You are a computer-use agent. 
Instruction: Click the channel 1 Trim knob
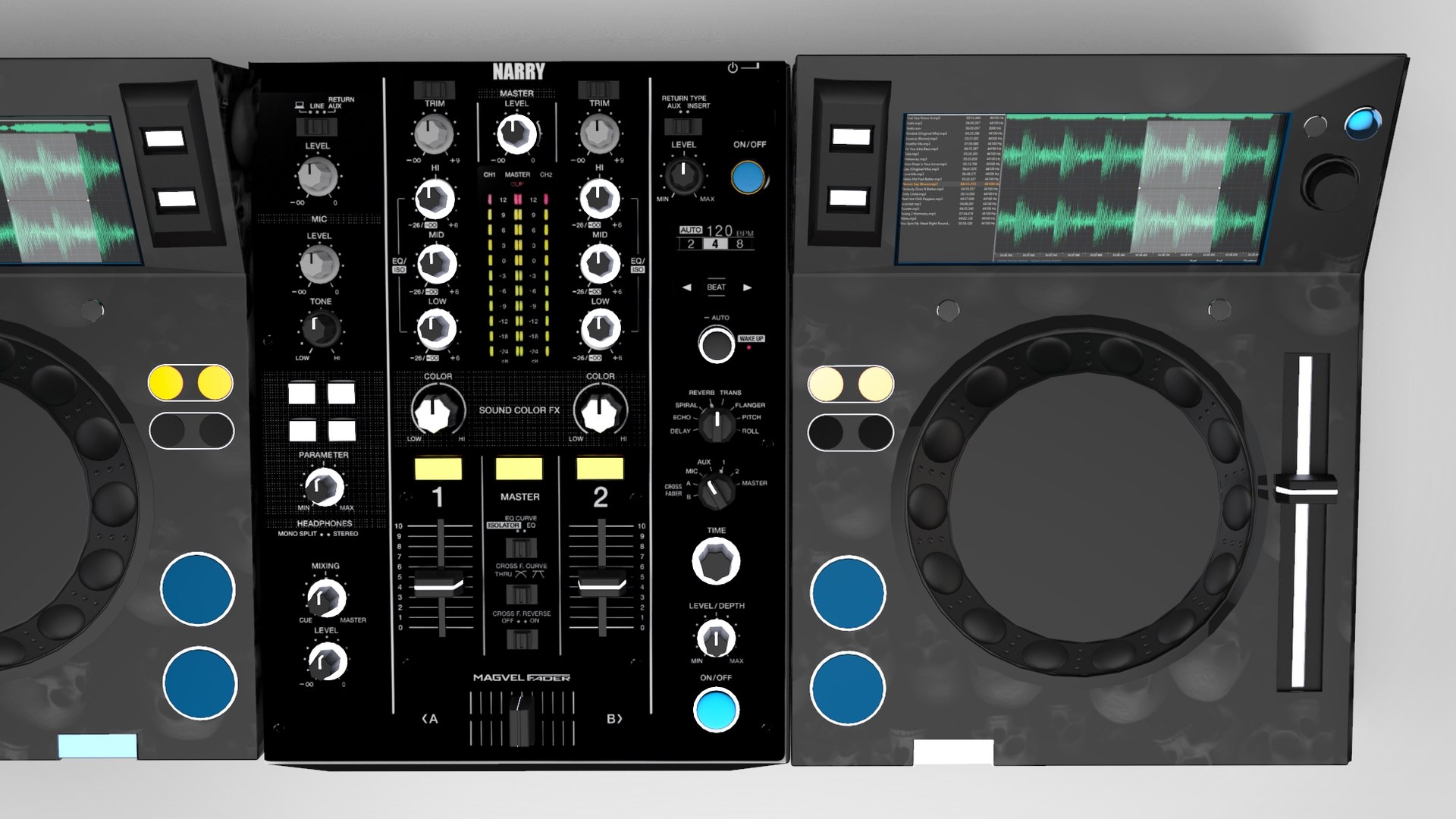pos(435,134)
